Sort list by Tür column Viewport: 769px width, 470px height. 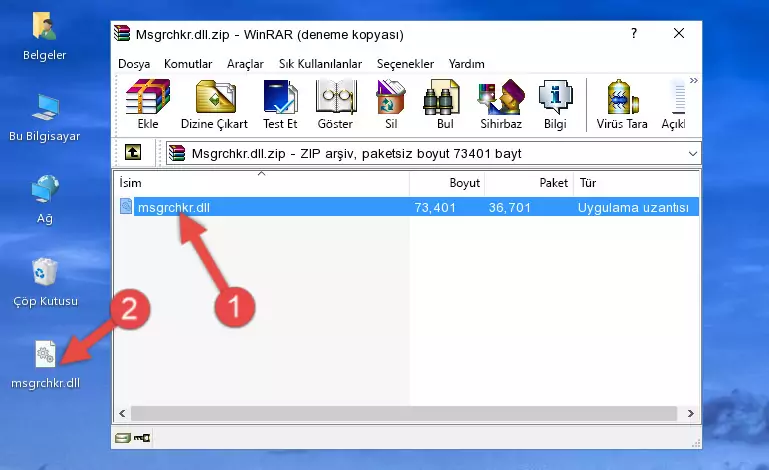pos(636,183)
